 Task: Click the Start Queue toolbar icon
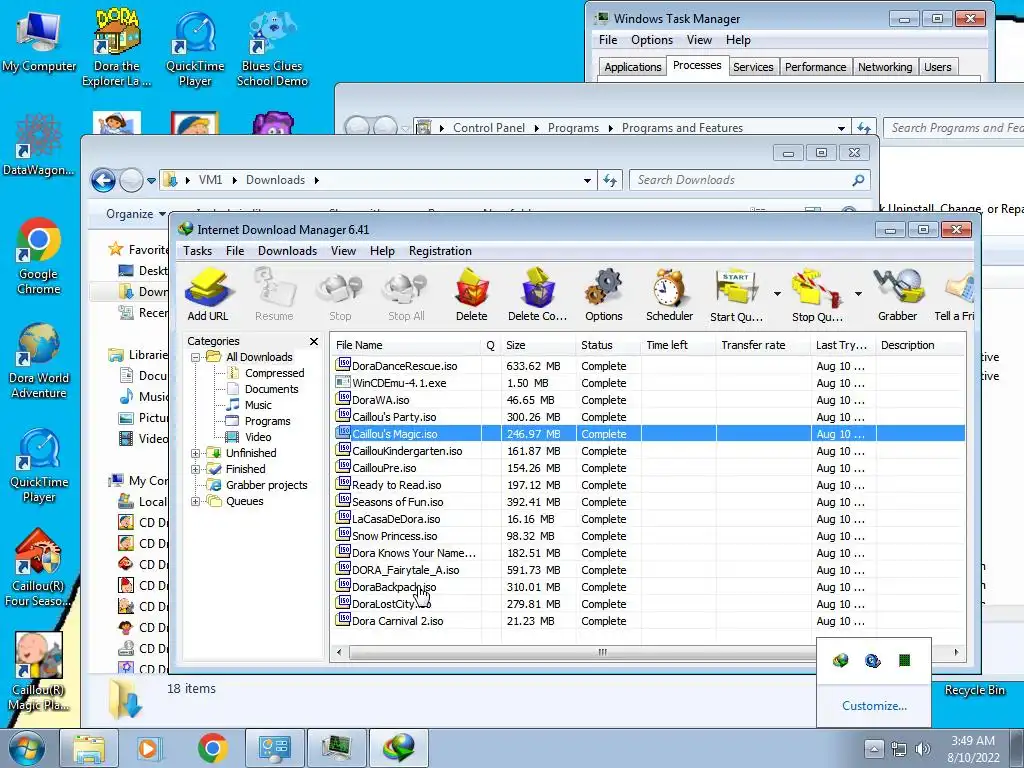(x=736, y=295)
